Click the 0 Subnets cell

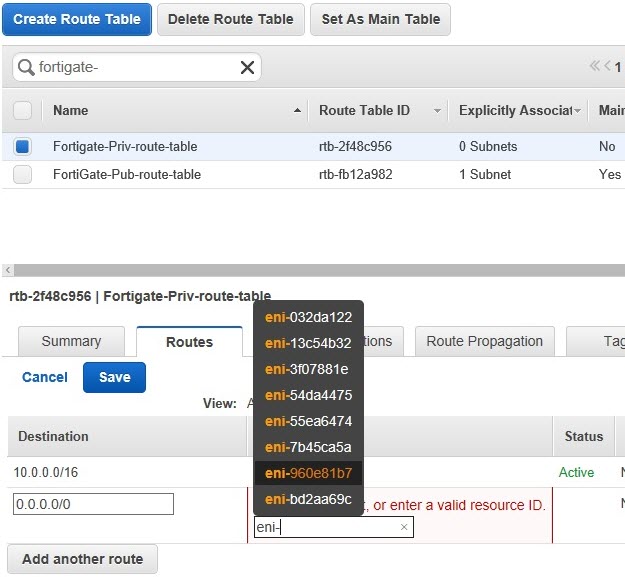point(488,146)
